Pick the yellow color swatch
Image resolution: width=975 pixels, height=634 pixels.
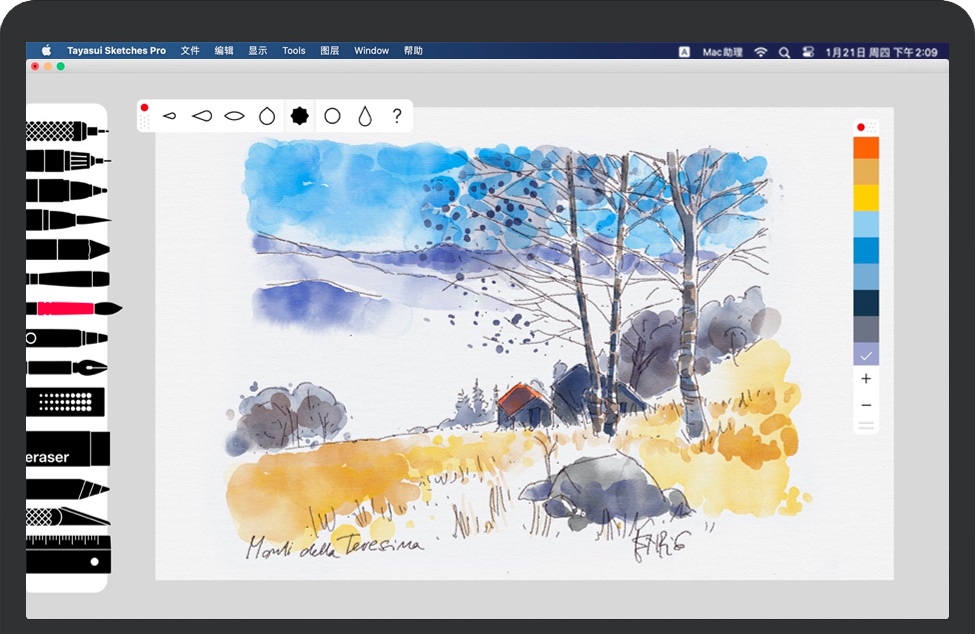point(866,198)
